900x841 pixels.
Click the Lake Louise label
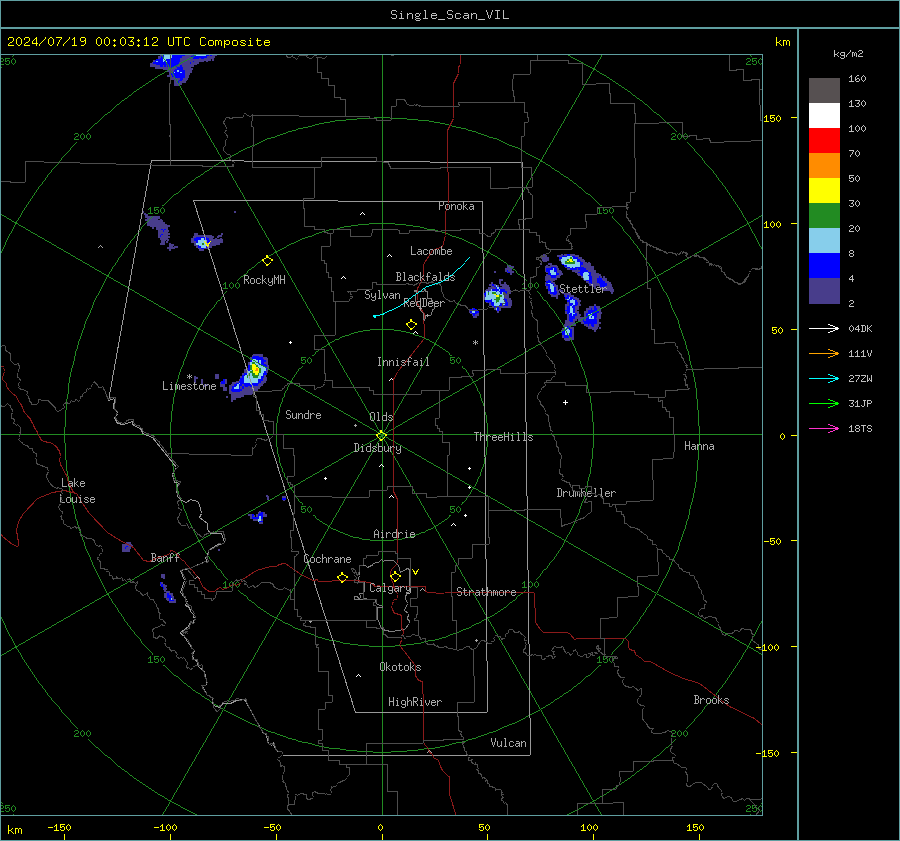pyautogui.click(x=77, y=491)
